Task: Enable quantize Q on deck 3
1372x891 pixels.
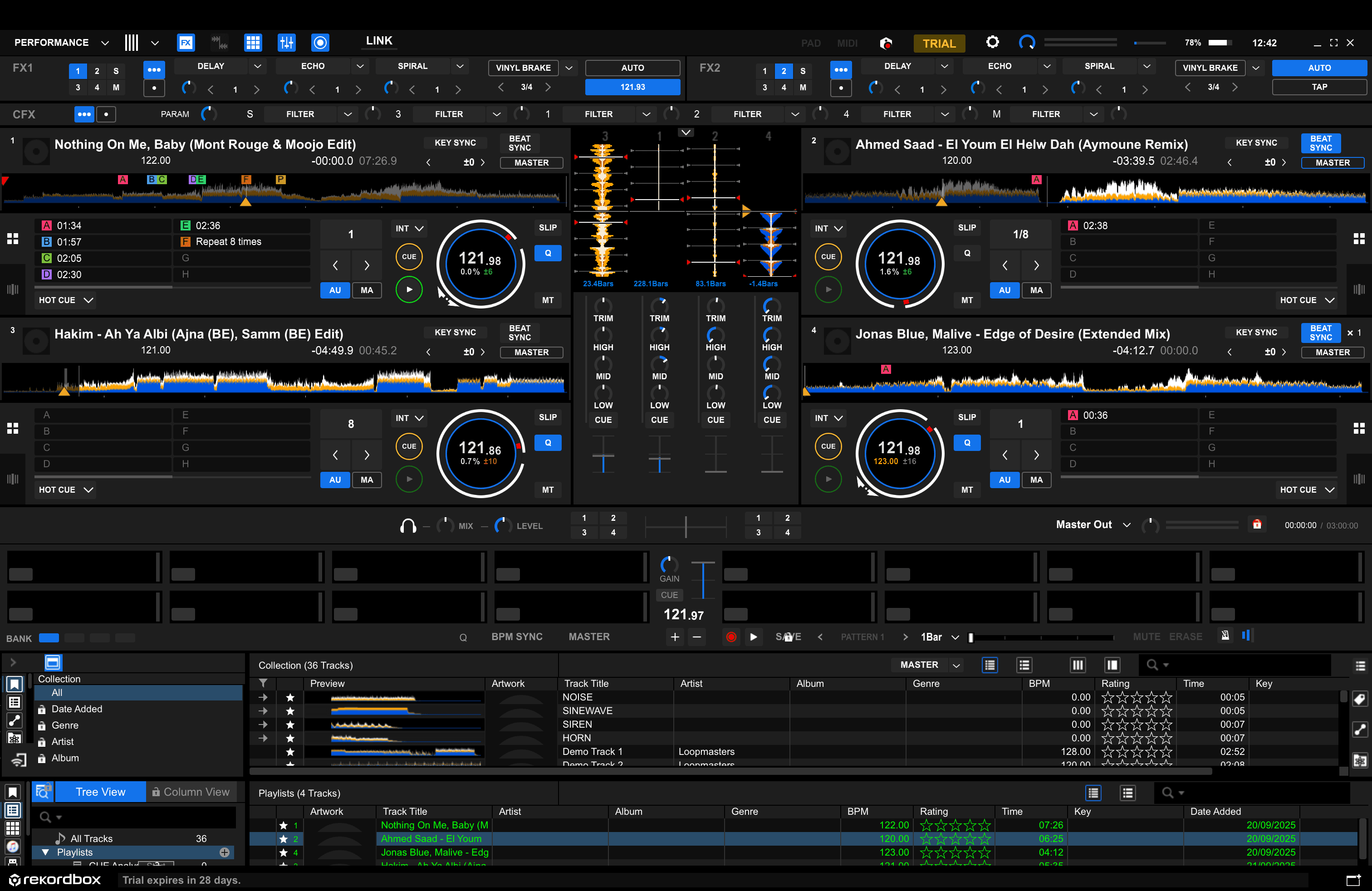Action: click(x=548, y=443)
